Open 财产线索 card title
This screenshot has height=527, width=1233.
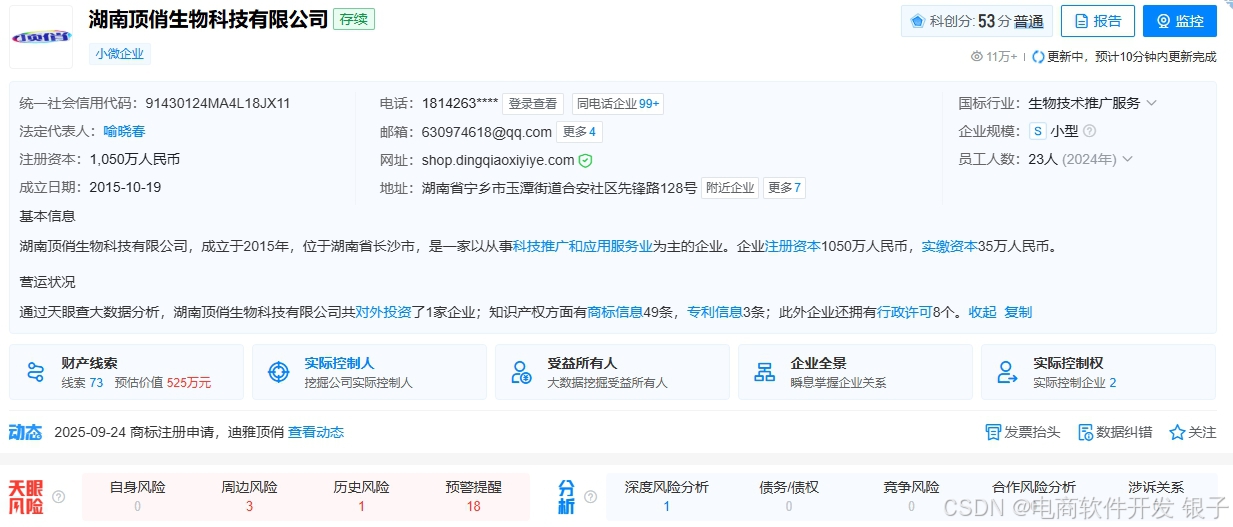[x=89, y=363]
